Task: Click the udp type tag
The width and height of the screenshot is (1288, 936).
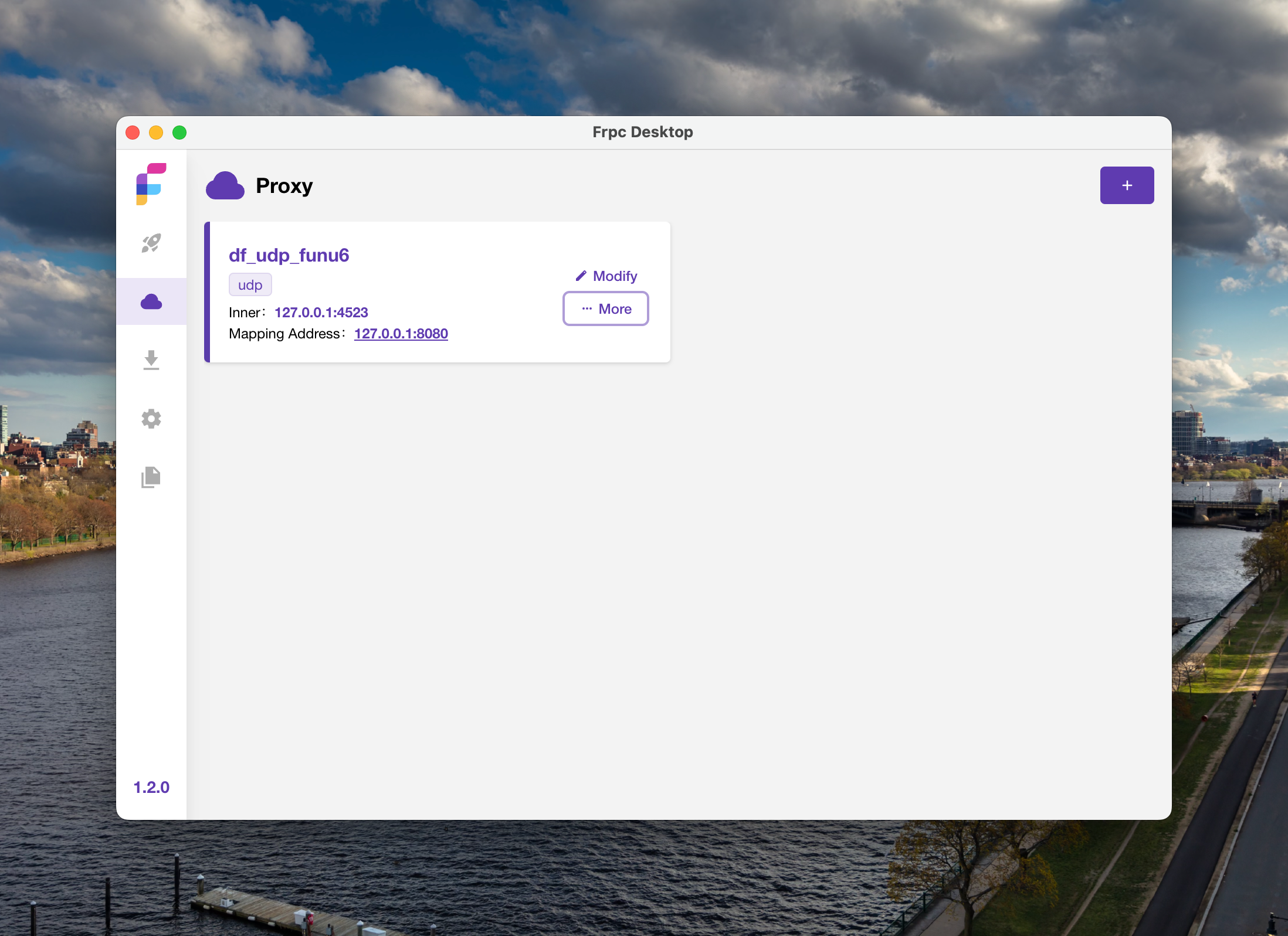Action: (250, 285)
